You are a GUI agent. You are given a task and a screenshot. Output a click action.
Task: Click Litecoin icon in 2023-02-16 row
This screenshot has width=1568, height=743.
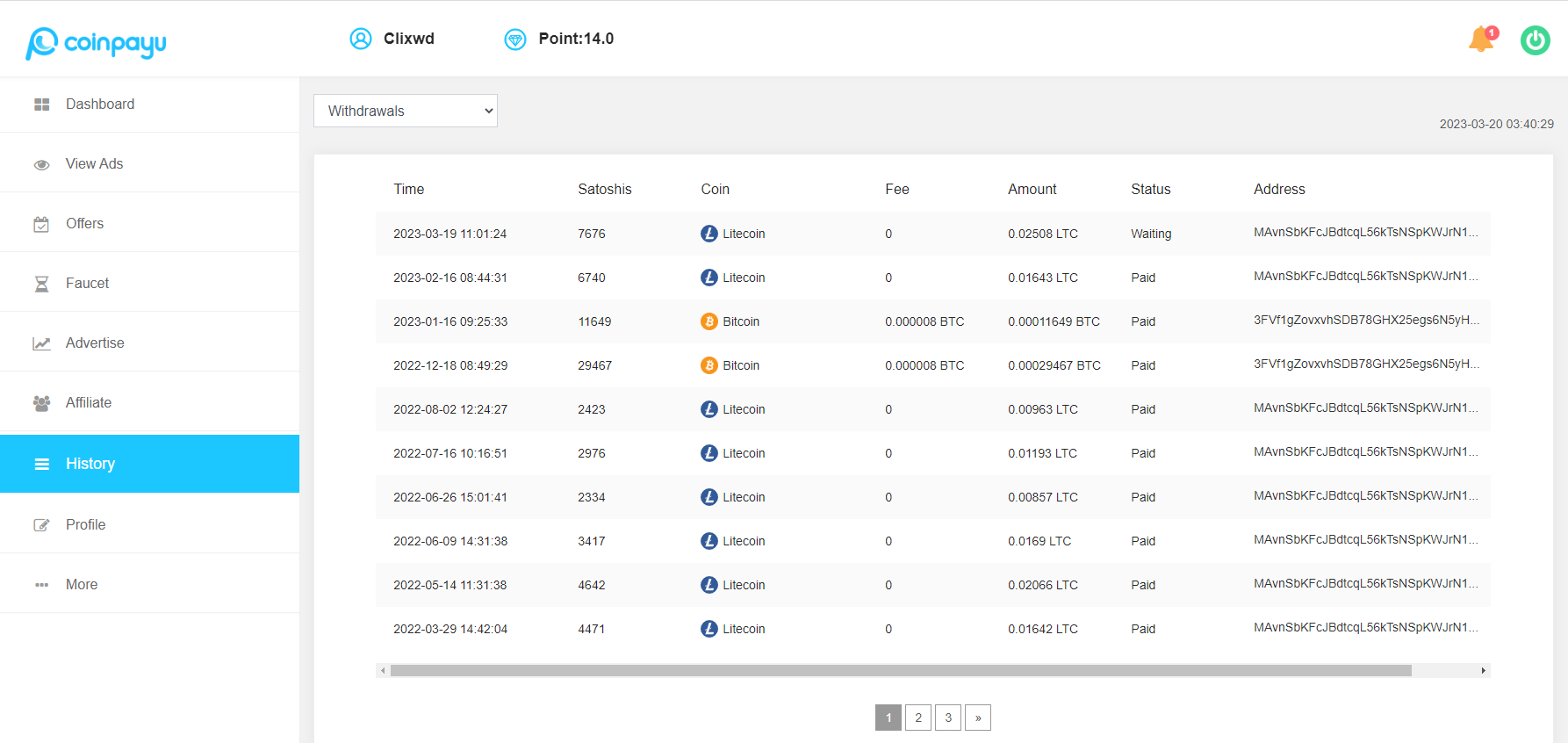click(709, 278)
